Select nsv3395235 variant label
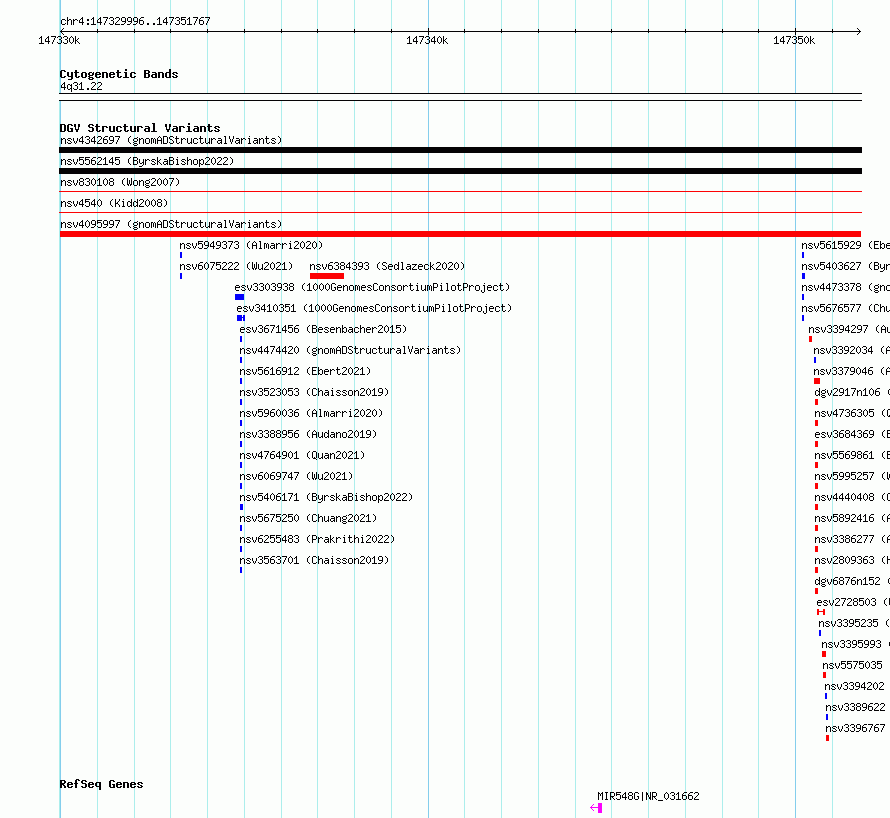The image size is (890, 818). [x=854, y=623]
